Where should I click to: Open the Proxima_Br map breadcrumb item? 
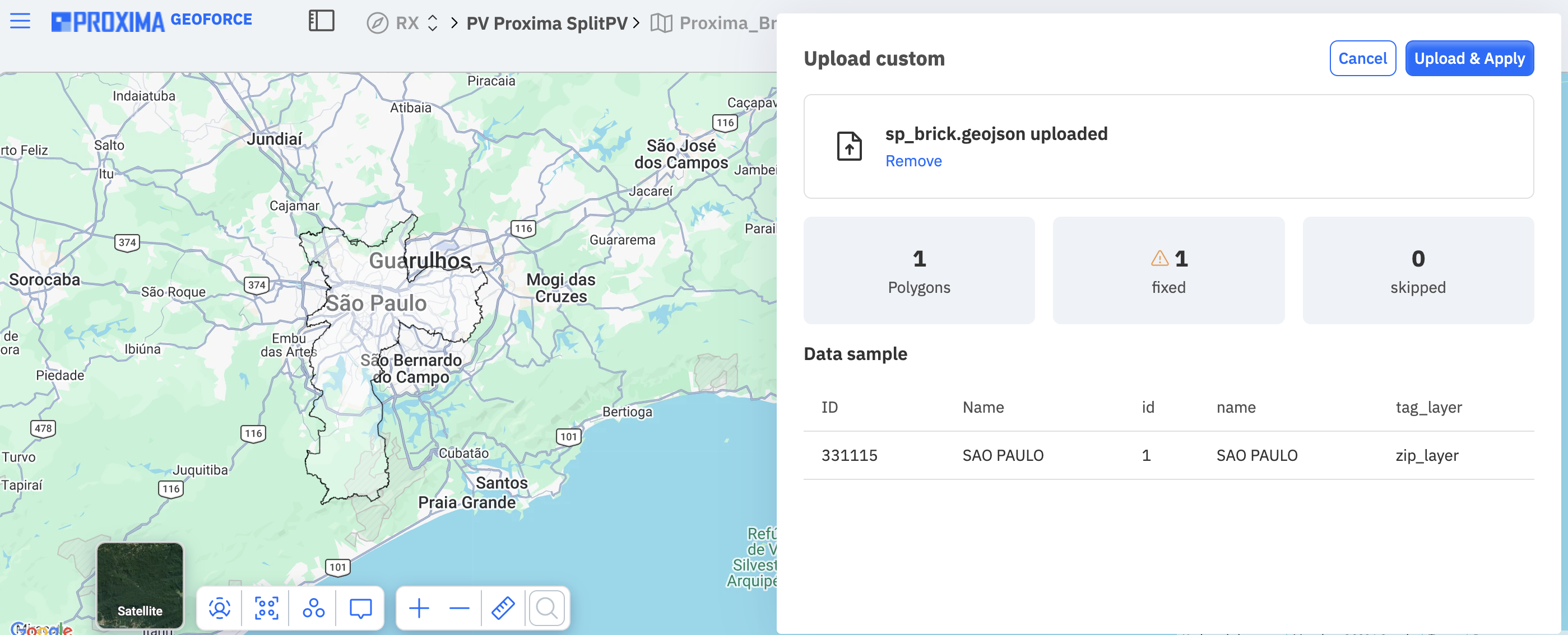coord(713,23)
